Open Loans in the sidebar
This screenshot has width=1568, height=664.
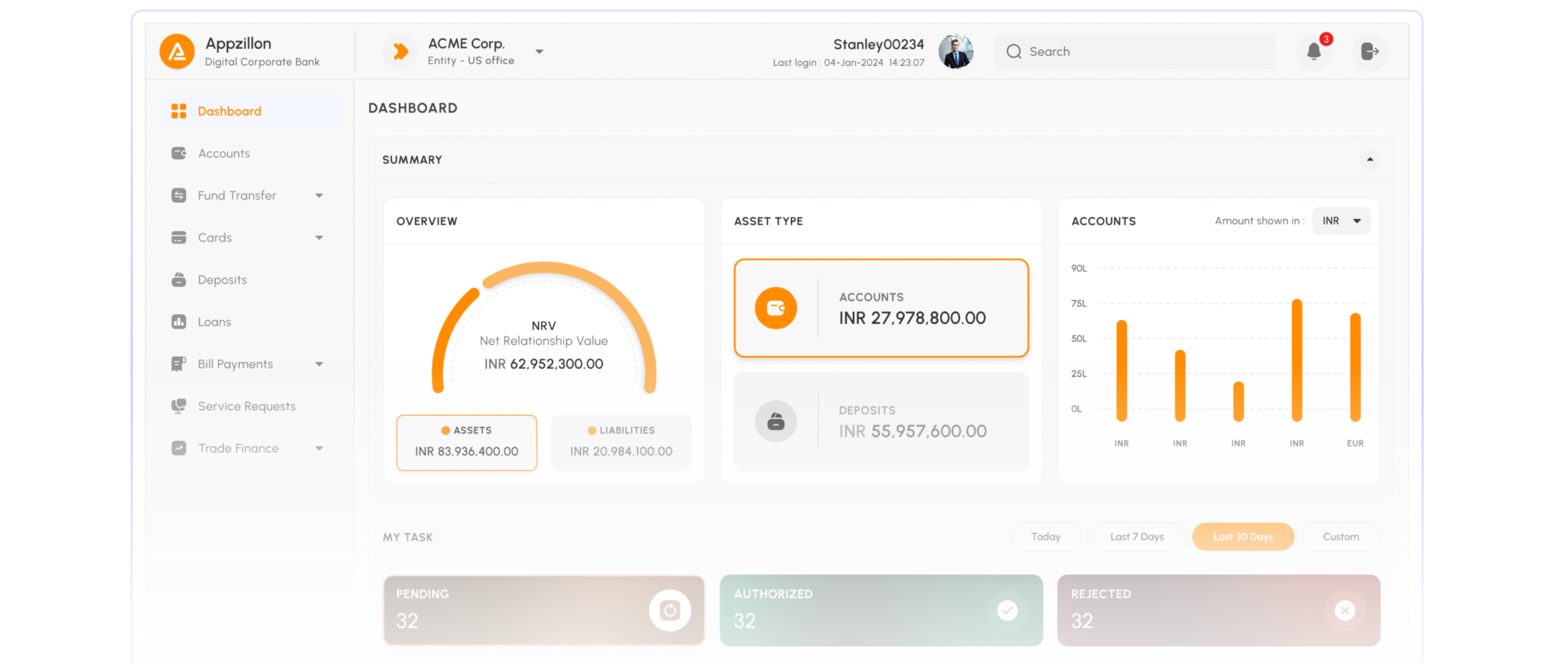(214, 322)
